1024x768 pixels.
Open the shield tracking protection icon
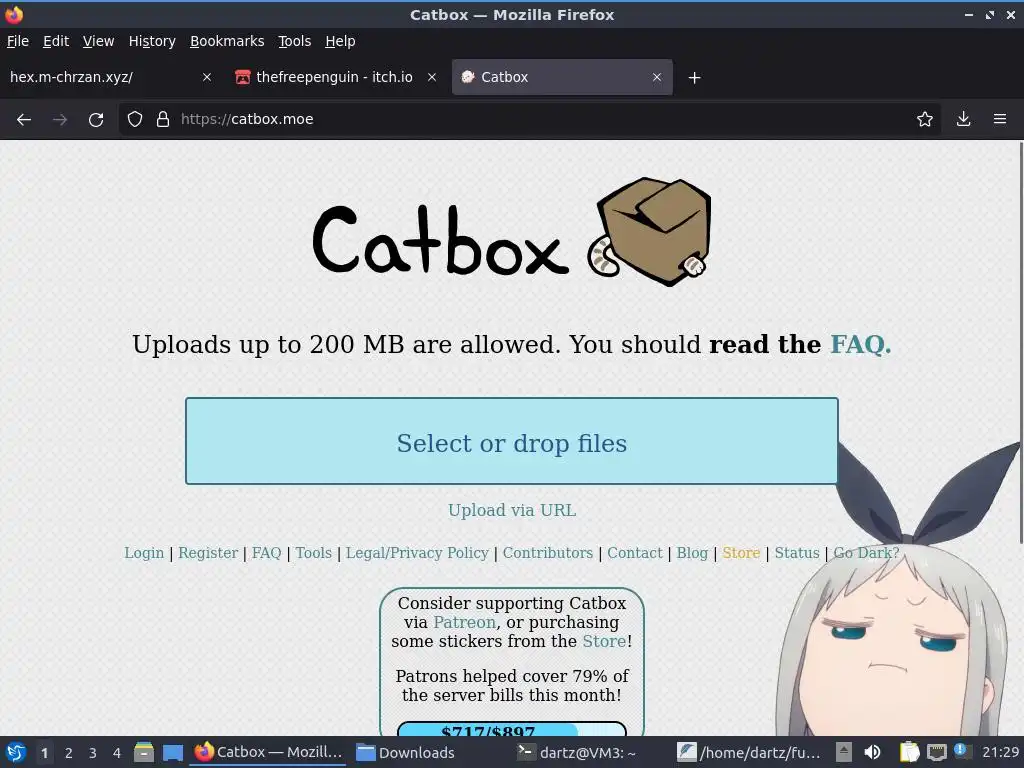[135, 120]
